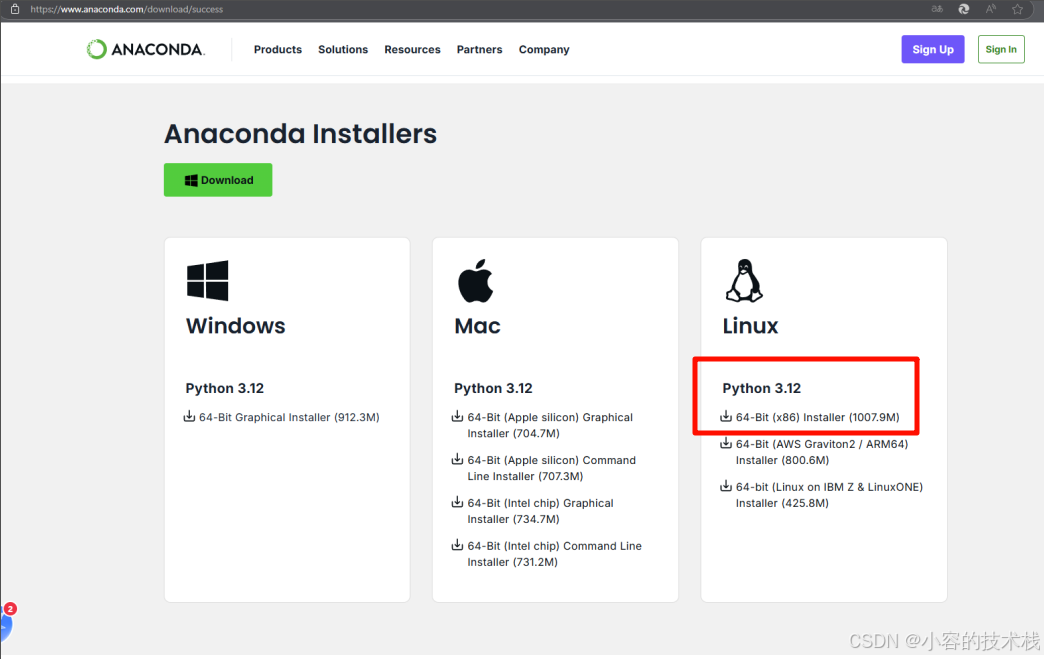Click the green Windows Download button

coord(218,180)
